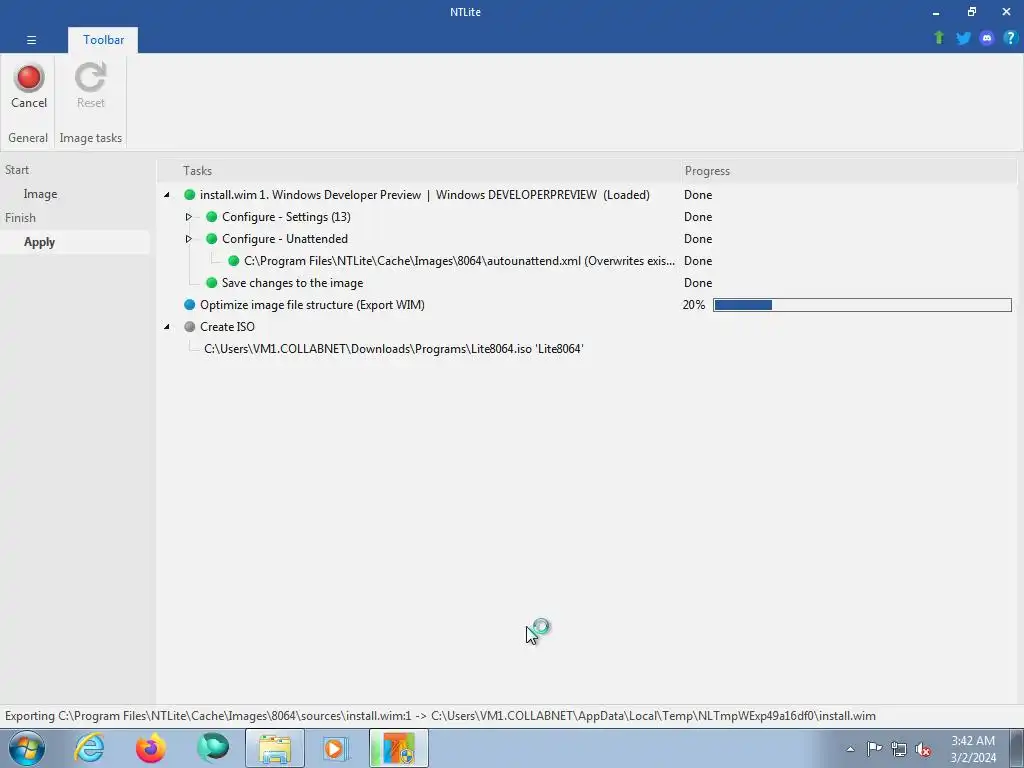1024x768 pixels.
Task: Launch Internet Explorer from taskbar
Action: tap(89, 748)
